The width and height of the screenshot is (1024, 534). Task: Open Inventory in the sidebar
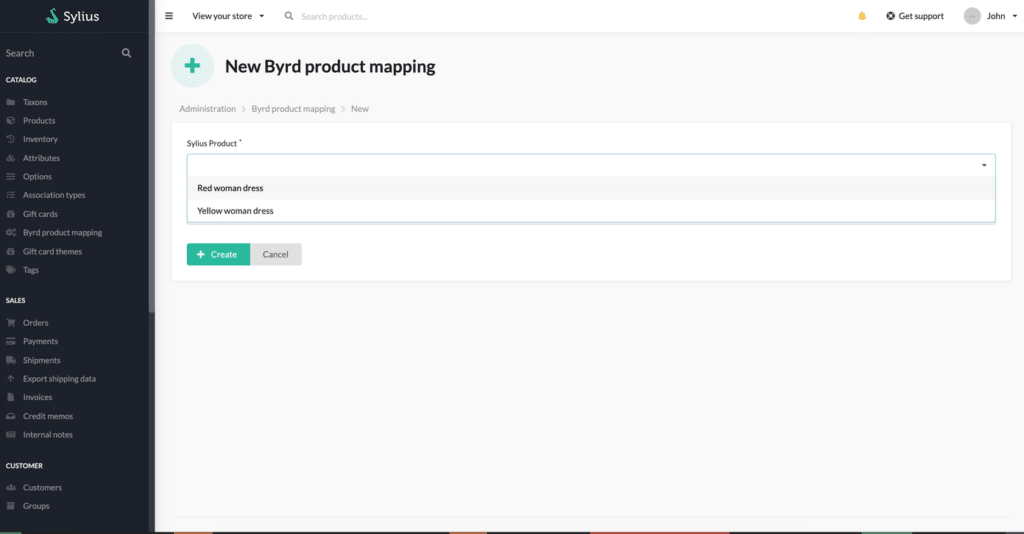point(40,139)
